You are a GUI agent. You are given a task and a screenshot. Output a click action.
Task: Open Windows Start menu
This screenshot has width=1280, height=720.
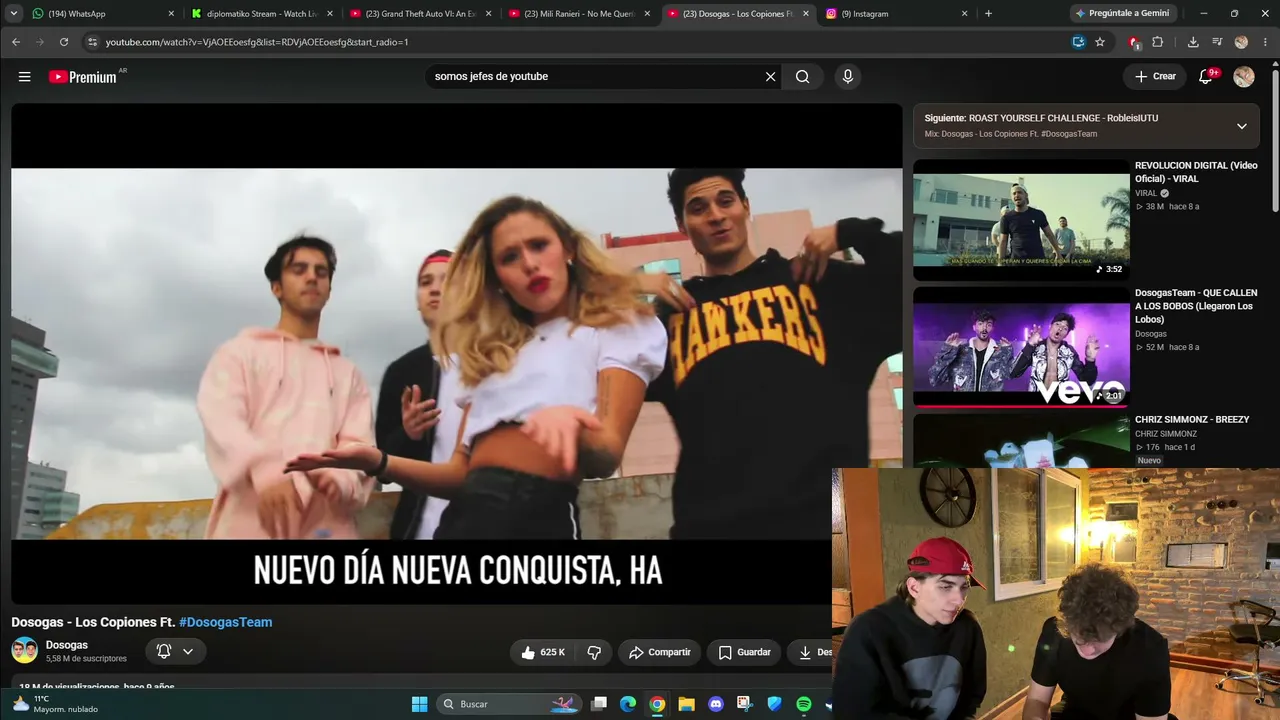tap(420, 704)
